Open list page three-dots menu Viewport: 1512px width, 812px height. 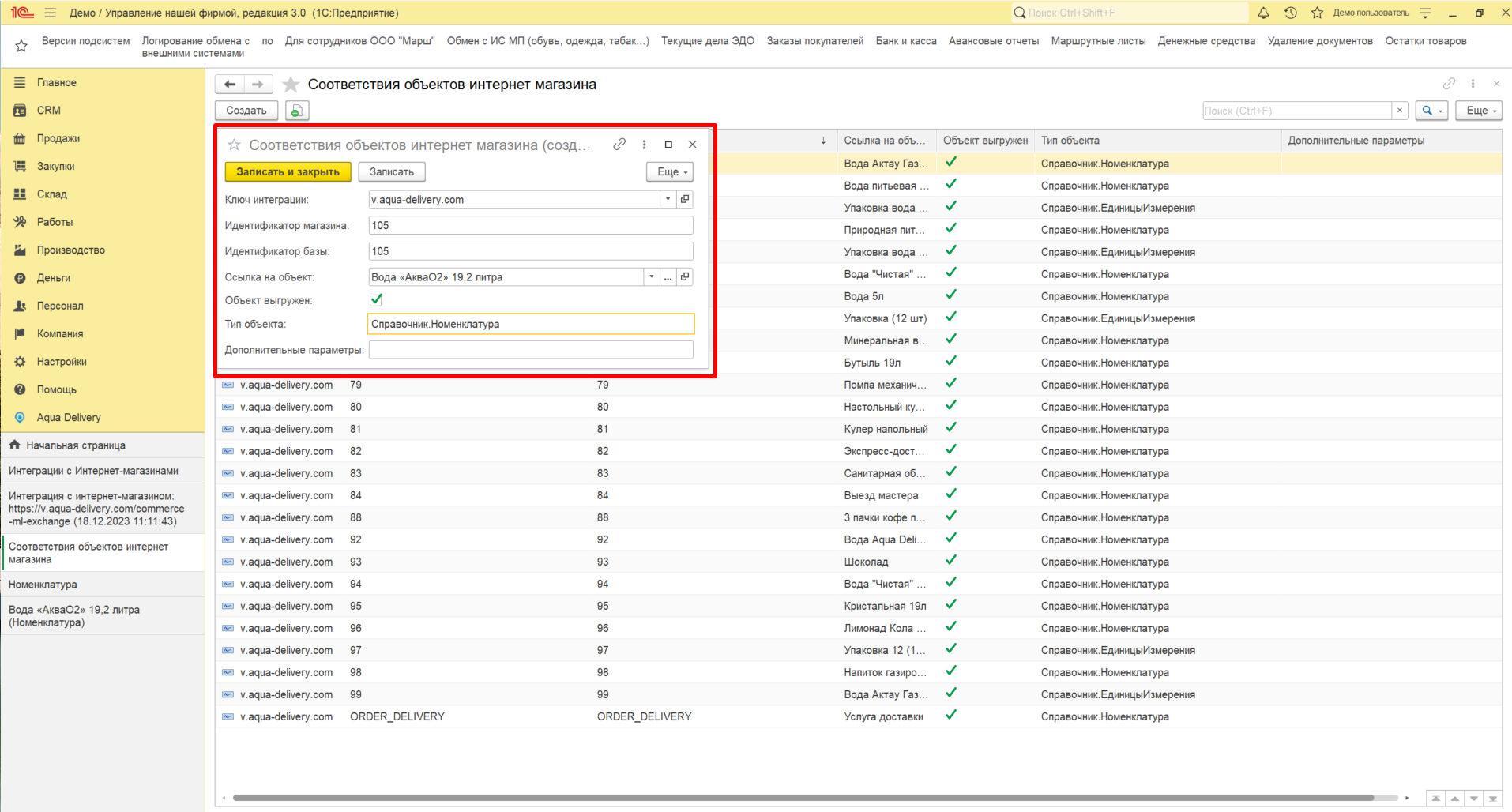[x=1473, y=84]
